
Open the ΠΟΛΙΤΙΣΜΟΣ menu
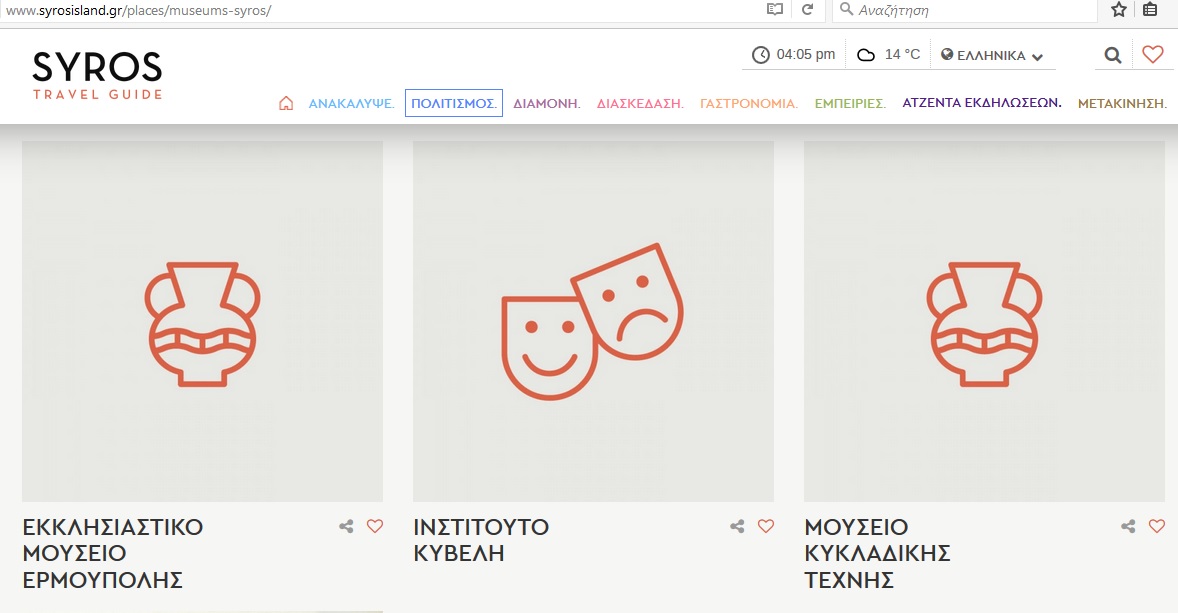point(453,103)
